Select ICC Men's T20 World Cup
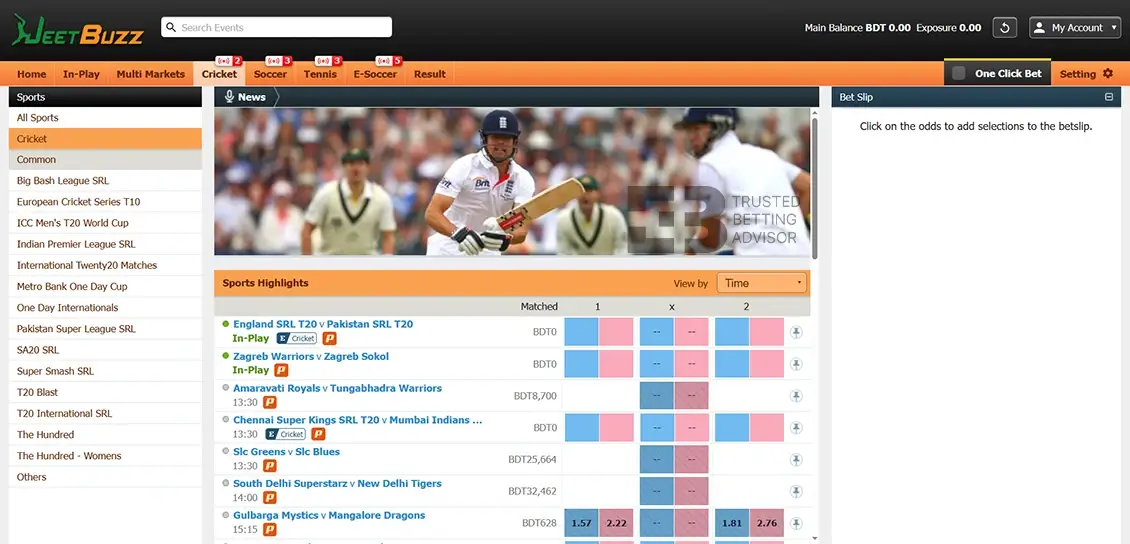This screenshot has height=544, width=1130. point(105,223)
